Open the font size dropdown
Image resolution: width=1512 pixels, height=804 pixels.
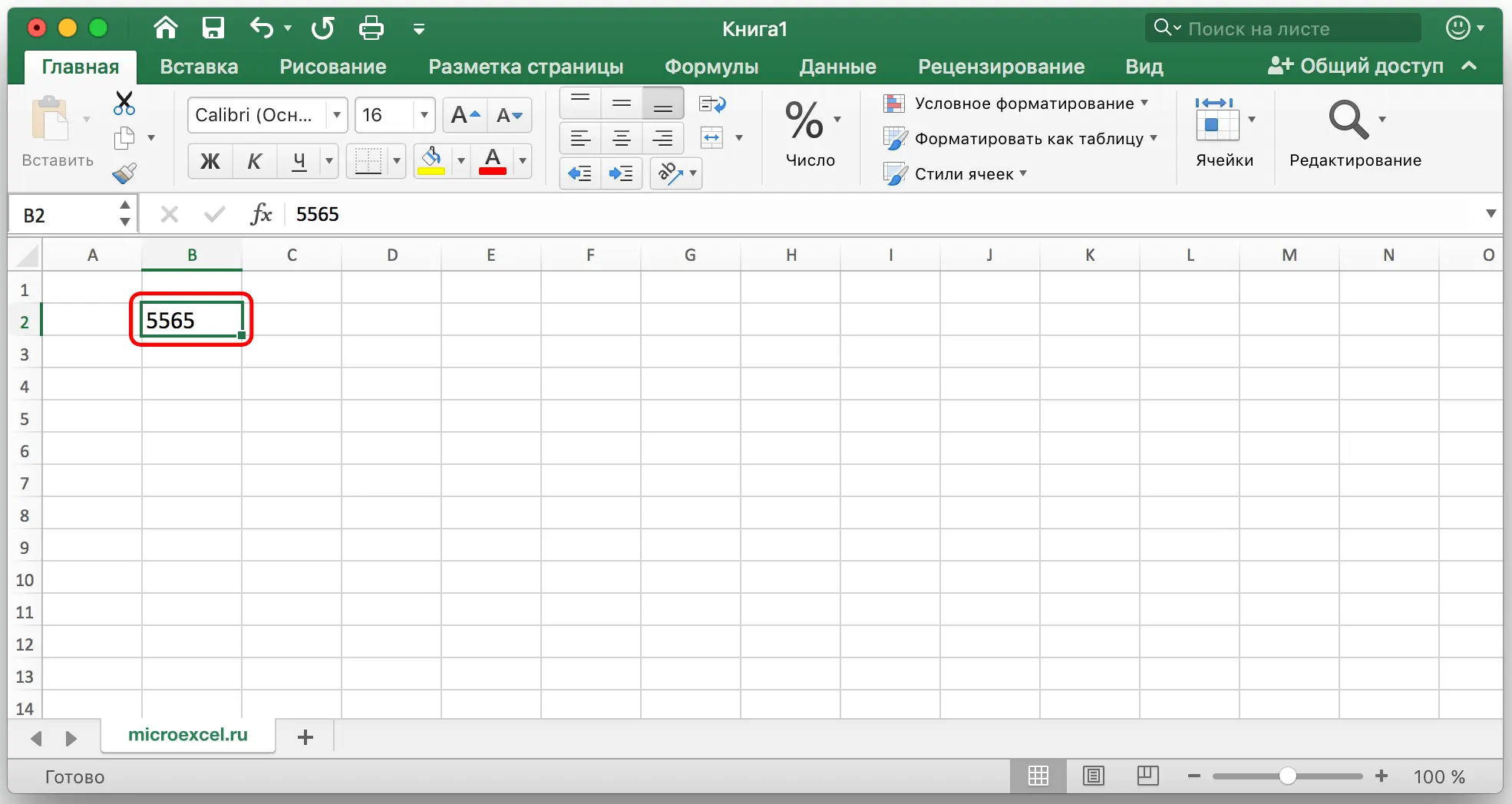(x=424, y=115)
